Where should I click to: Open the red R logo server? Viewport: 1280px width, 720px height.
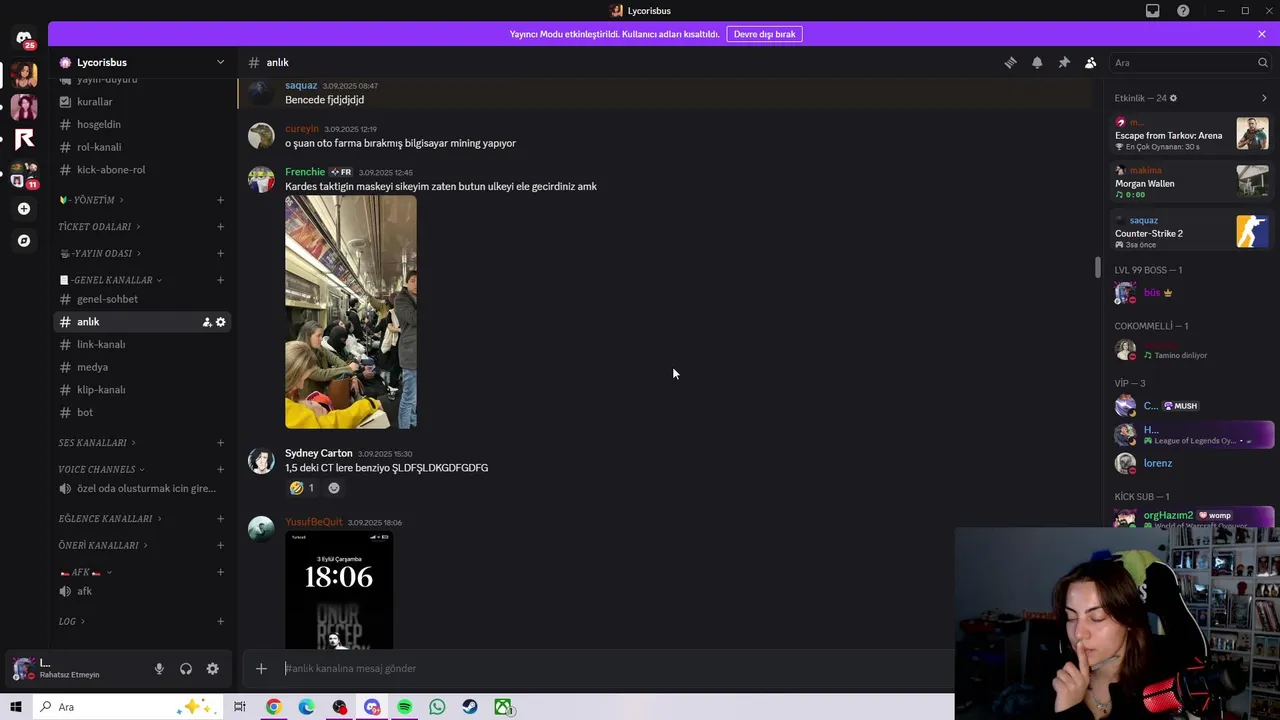click(x=24, y=139)
